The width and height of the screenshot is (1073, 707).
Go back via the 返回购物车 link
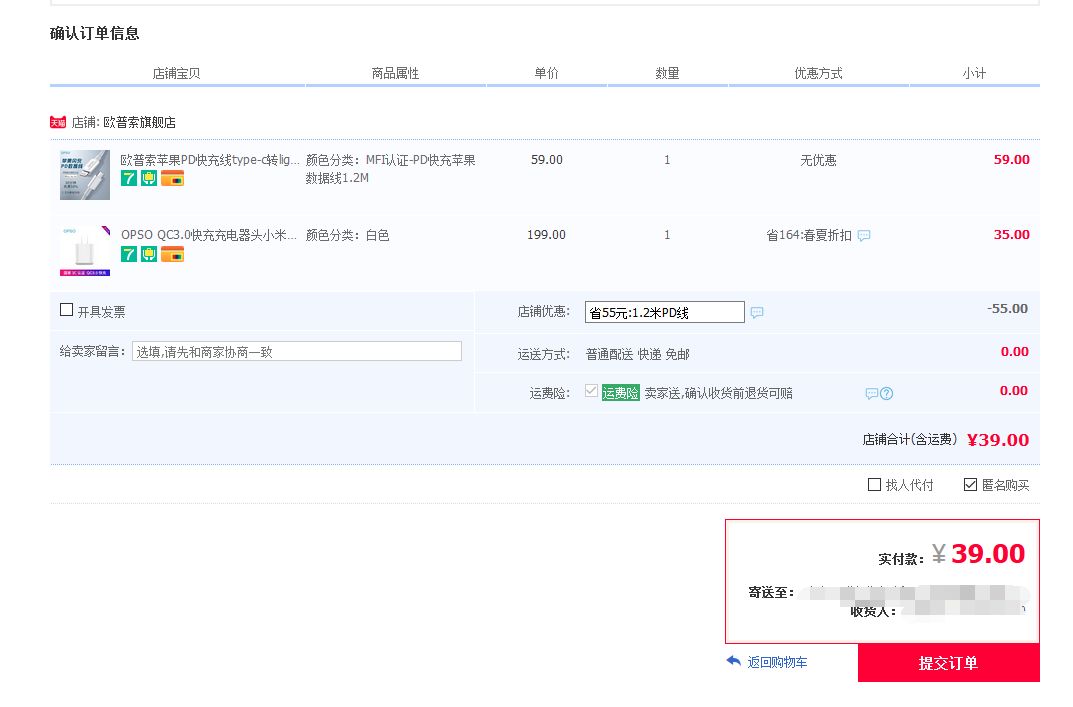tap(777, 662)
